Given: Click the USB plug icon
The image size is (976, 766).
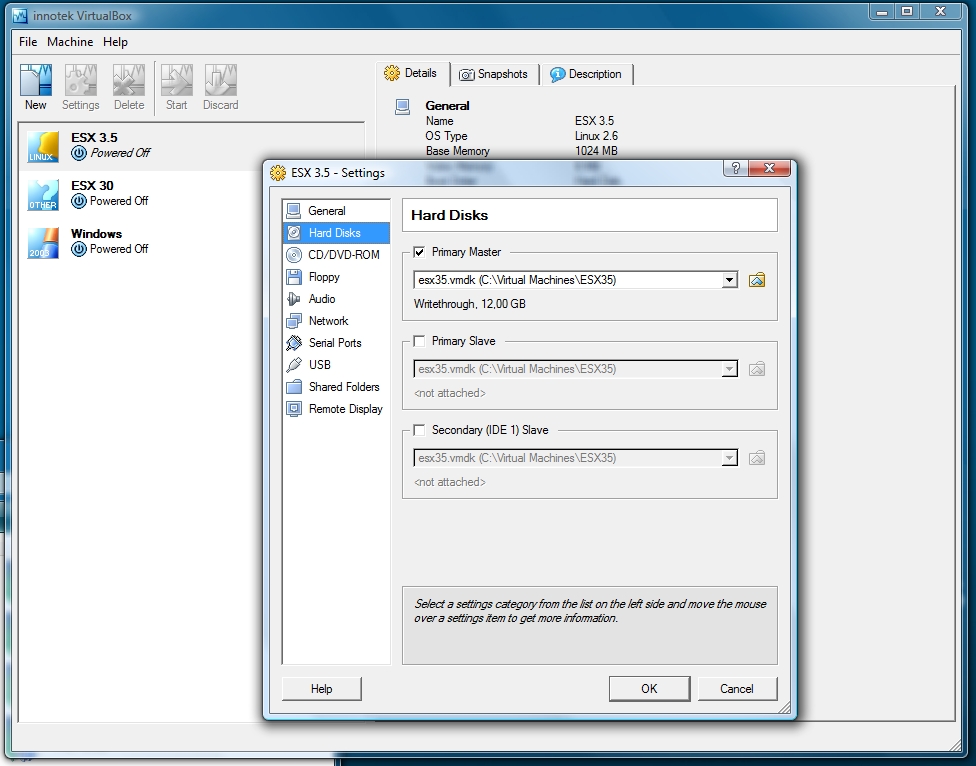Looking at the screenshot, I should tap(294, 365).
